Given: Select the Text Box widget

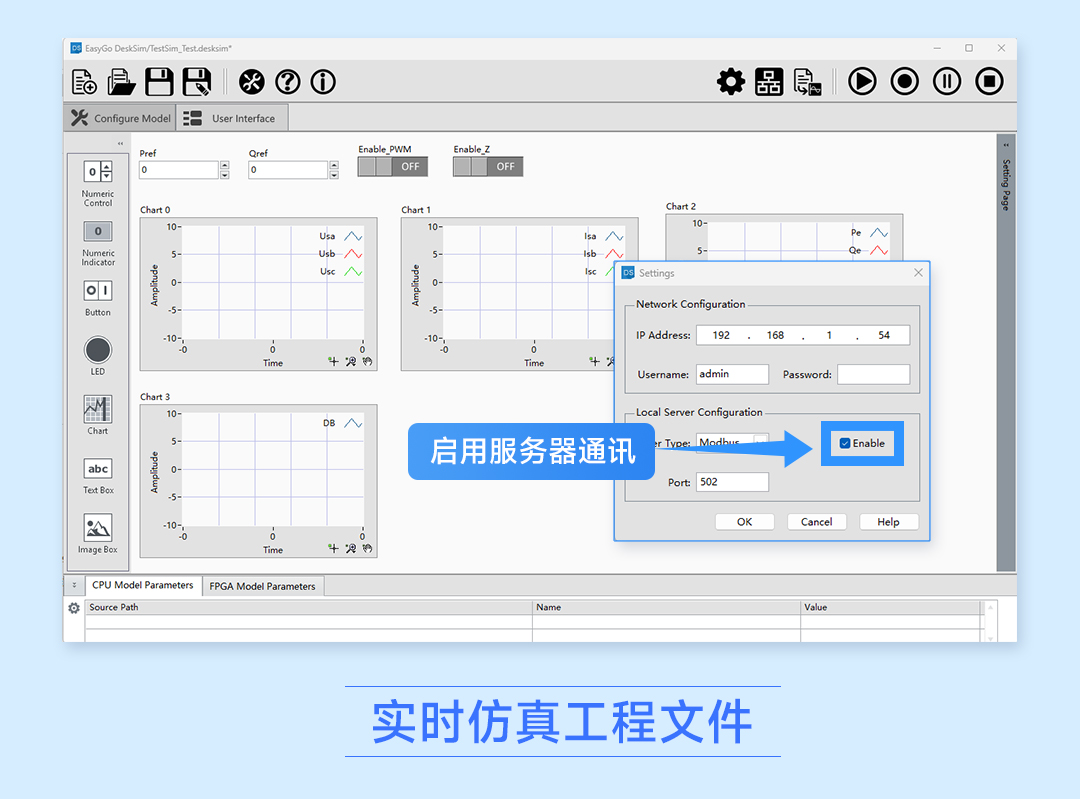Looking at the screenshot, I should coord(98,475).
